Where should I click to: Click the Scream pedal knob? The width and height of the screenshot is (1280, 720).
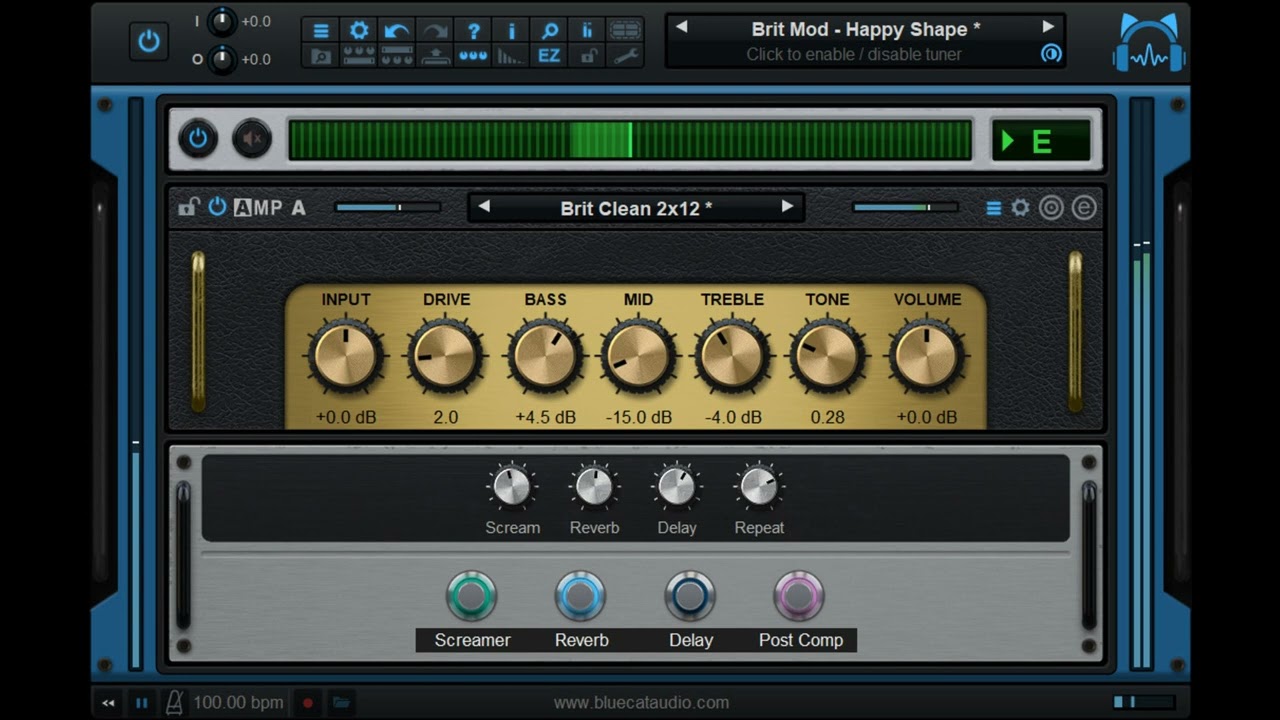coord(512,487)
